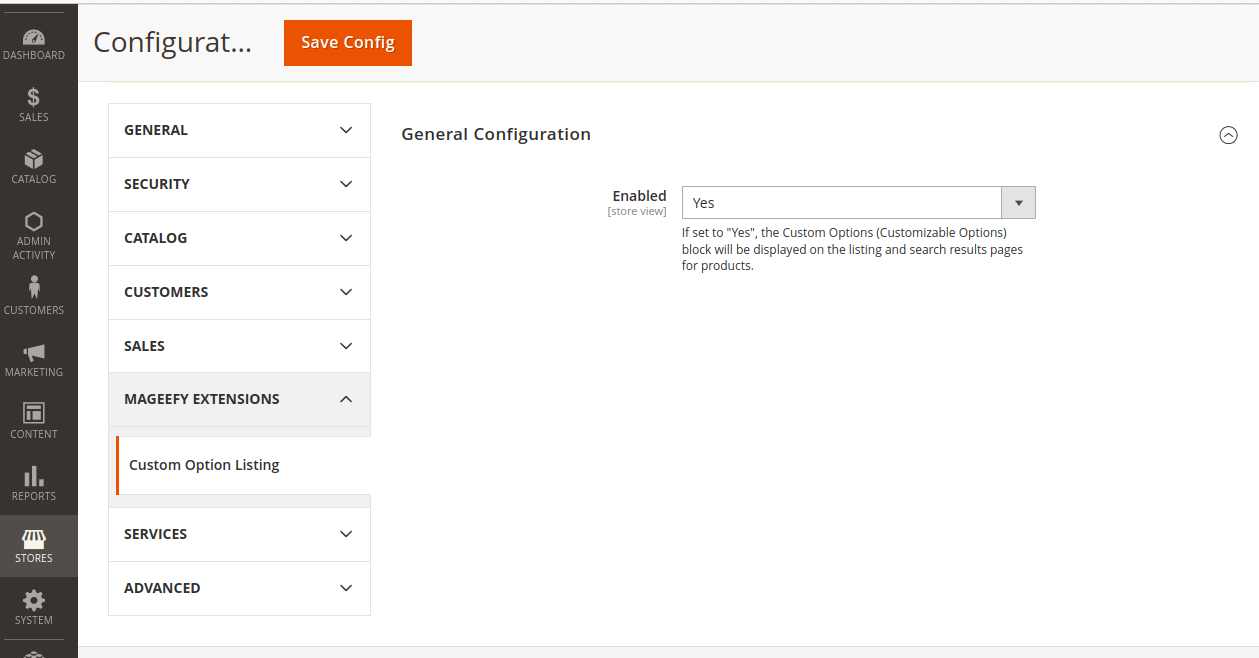Select Custom Option Listing item
Image resolution: width=1259 pixels, height=658 pixels.
(x=205, y=465)
